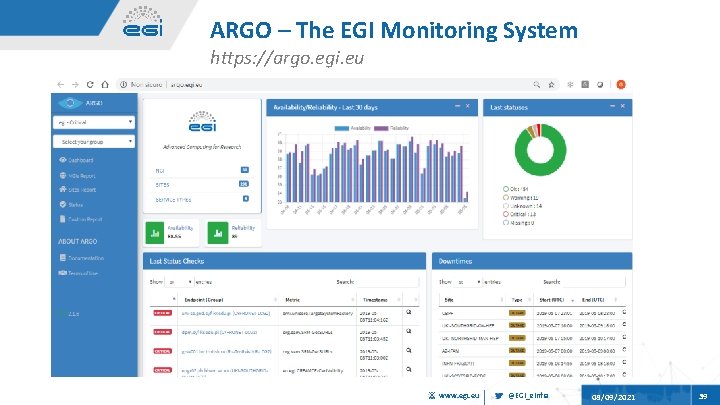720x405 pixels.
Task: Focus Search field in Downtimes panel
Action: tap(593, 282)
